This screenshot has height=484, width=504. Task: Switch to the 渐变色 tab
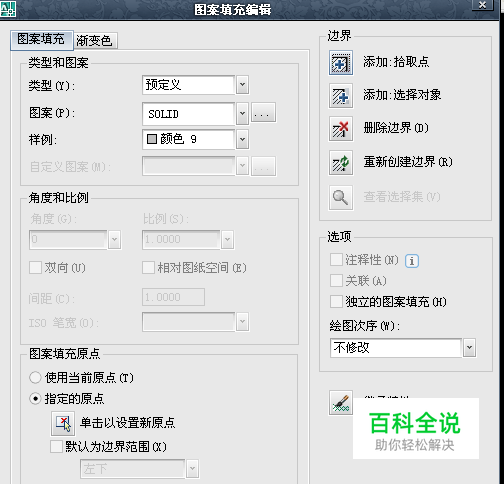pos(95,41)
